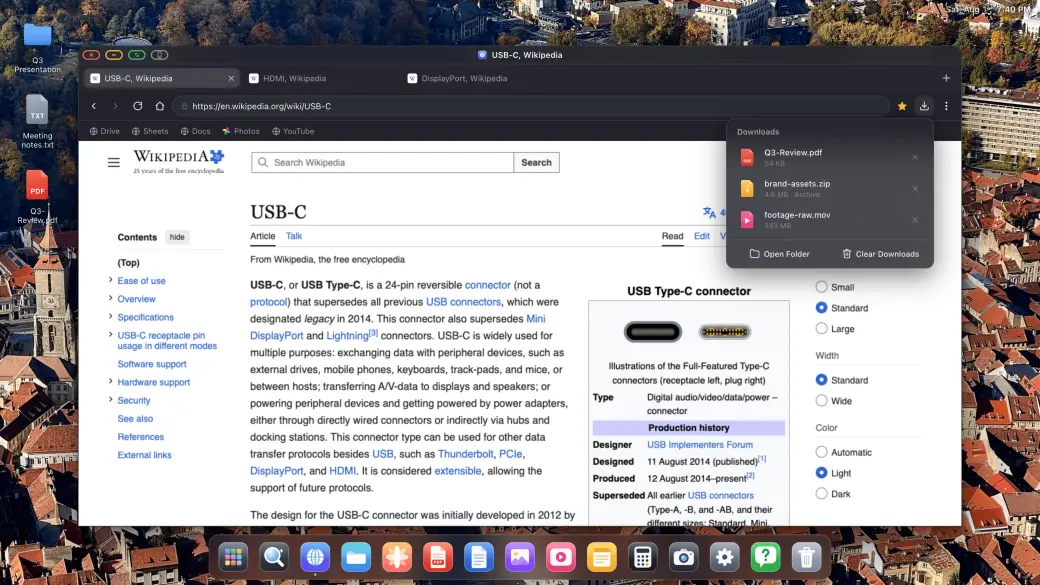Open the downloads toolbar icon
The image size is (1040, 585).
(x=924, y=106)
